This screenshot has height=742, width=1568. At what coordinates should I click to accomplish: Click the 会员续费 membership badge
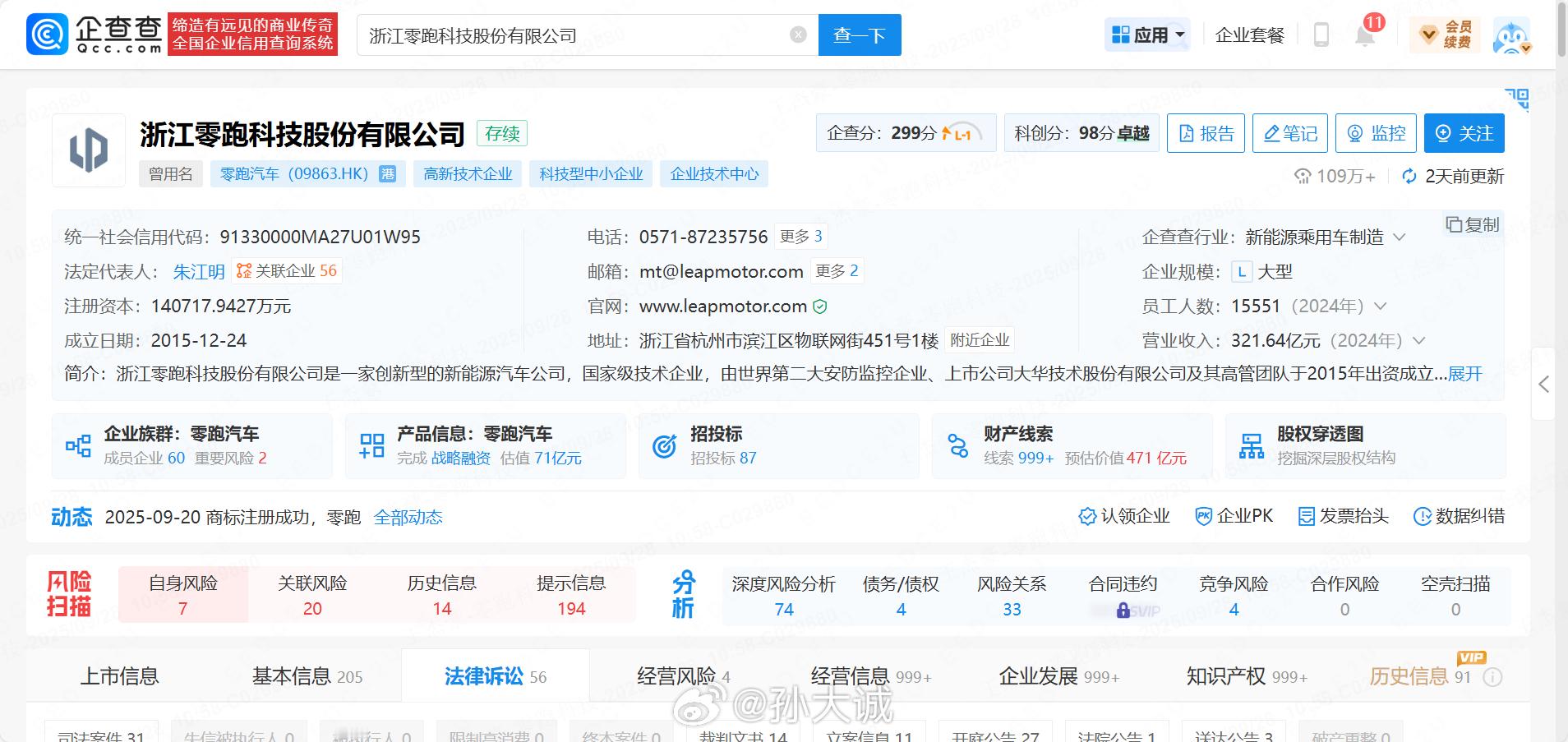pyautogui.click(x=1446, y=35)
